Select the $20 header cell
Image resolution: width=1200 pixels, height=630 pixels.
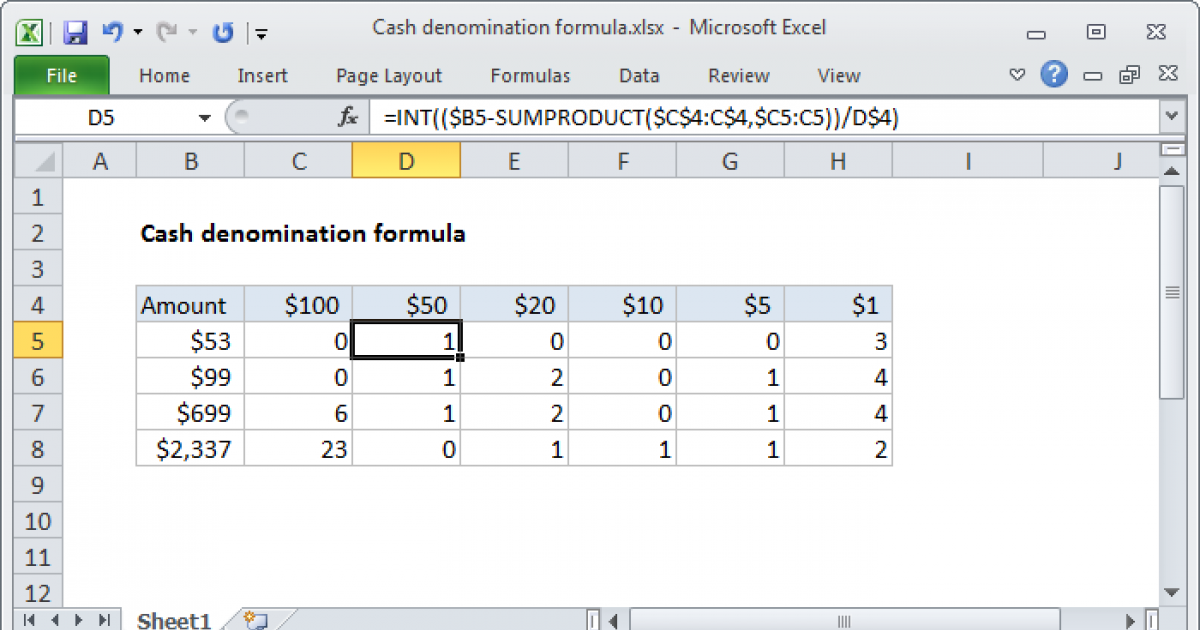coord(514,305)
